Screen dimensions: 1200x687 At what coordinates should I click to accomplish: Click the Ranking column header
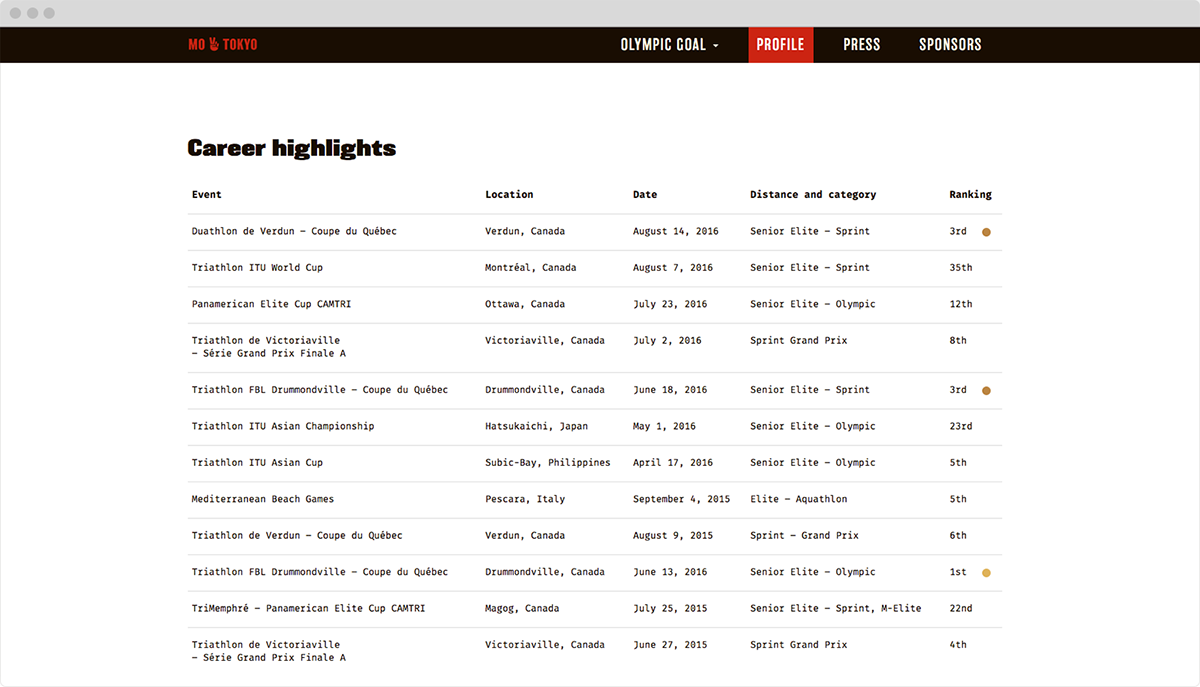tap(970, 195)
